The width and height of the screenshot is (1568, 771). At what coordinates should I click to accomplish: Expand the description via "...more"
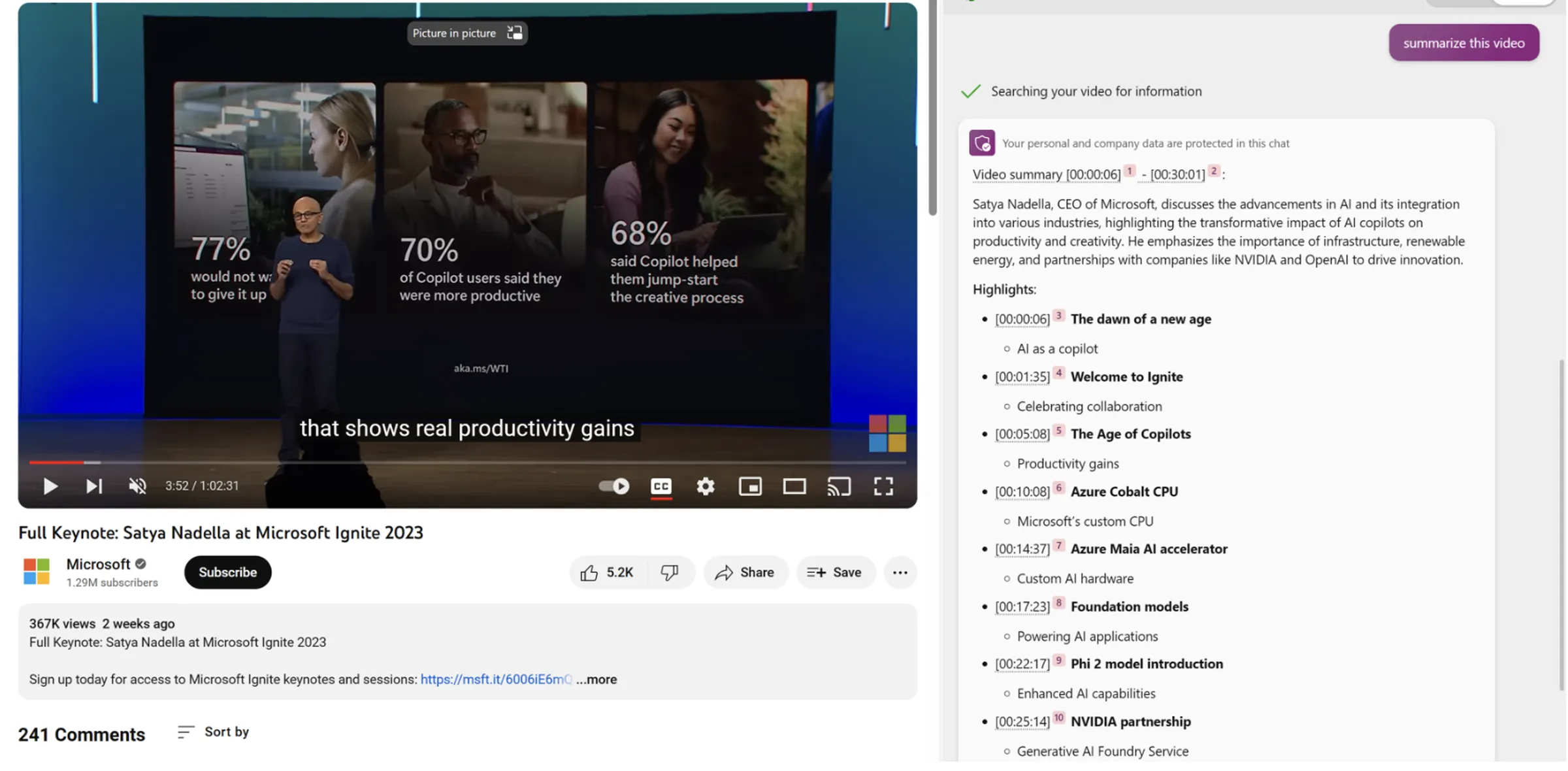click(595, 679)
